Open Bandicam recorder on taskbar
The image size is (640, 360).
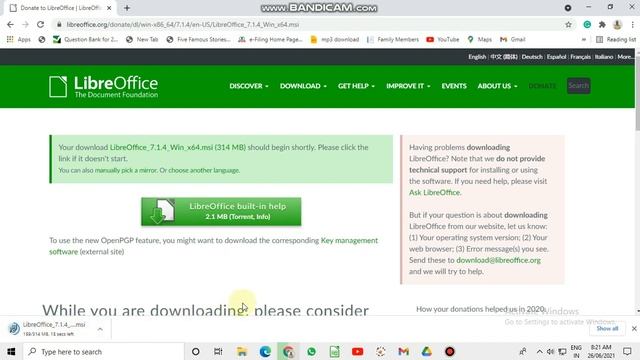click(450, 351)
